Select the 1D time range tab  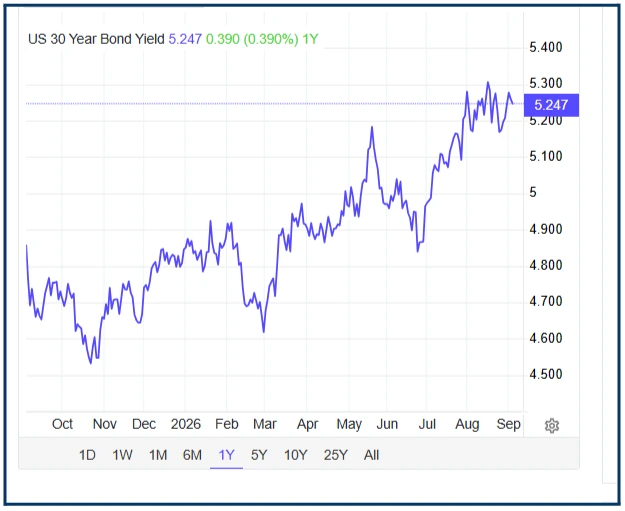87,455
